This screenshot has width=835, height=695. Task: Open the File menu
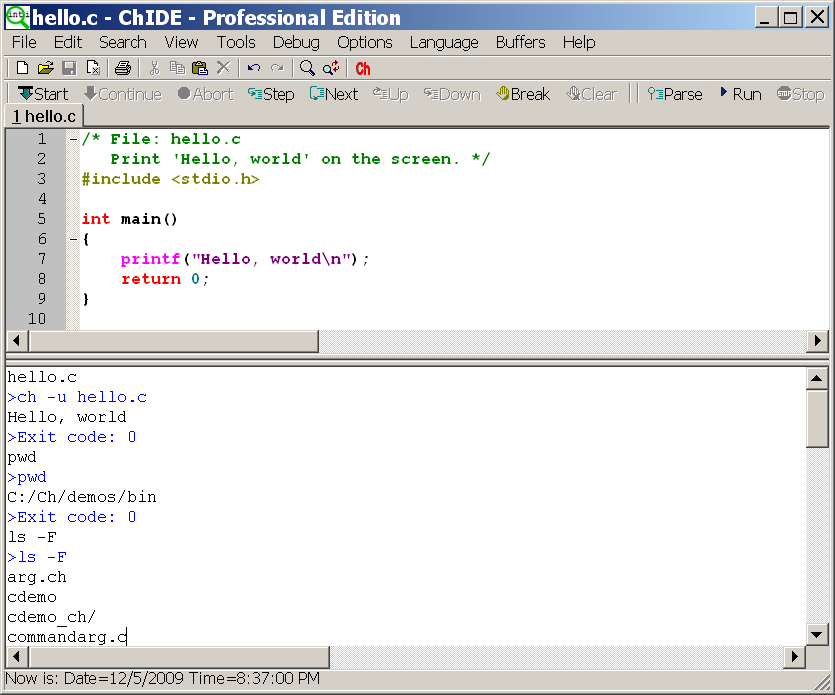24,42
